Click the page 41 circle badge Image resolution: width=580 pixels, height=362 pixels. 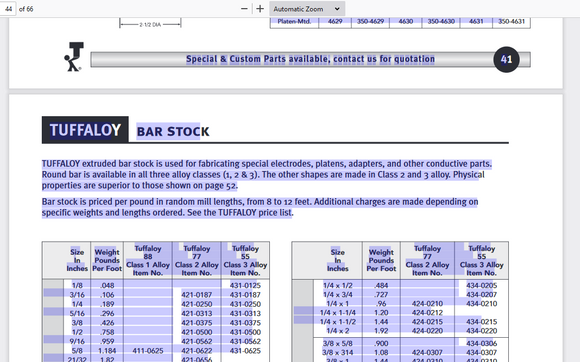(506, 59)
